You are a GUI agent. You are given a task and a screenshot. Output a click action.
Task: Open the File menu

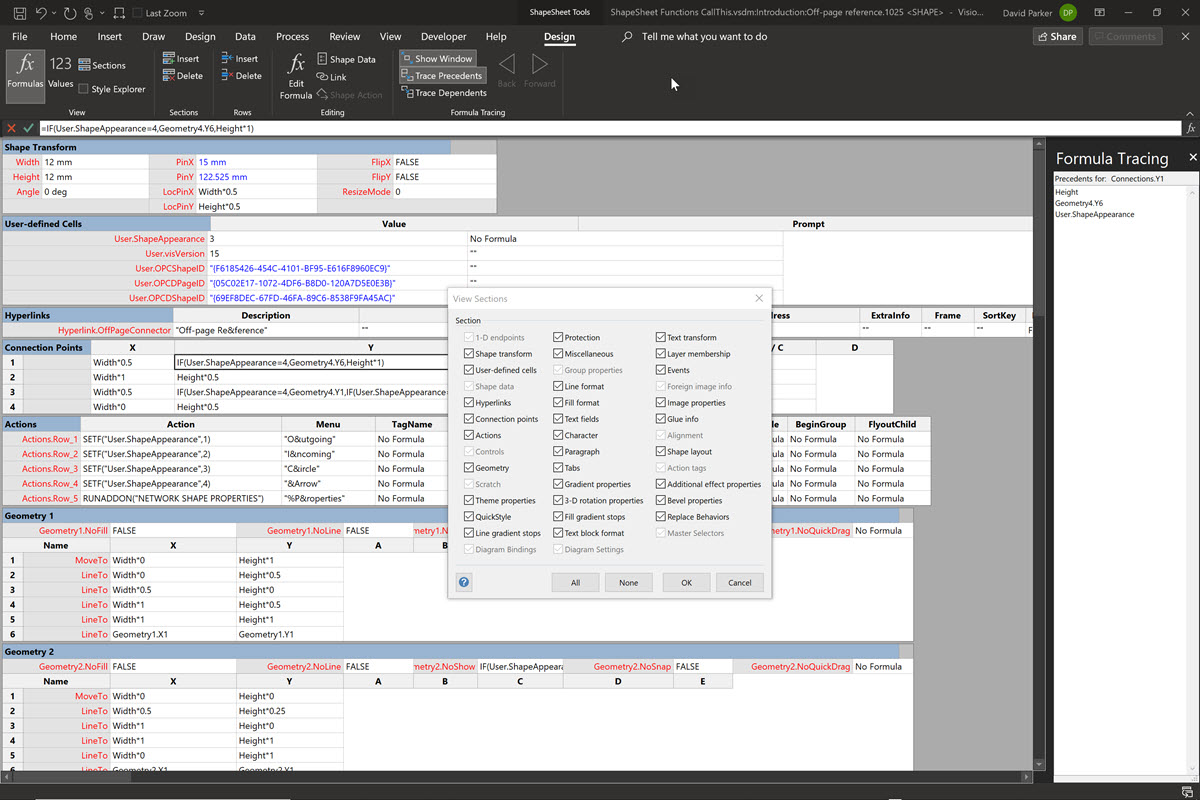pyautogui.click(x=19, y=37)
